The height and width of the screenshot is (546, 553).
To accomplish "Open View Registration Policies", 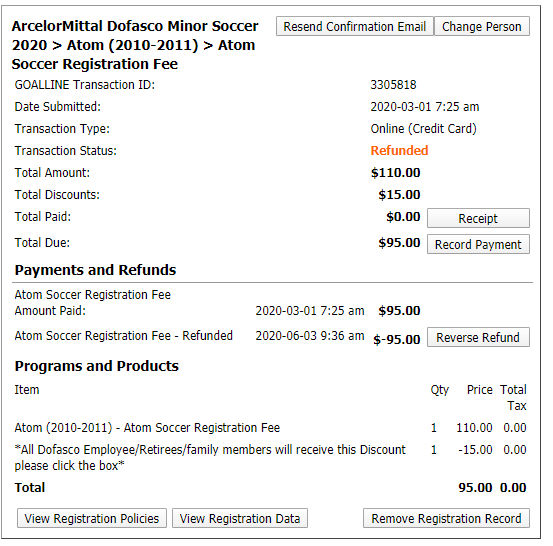I will 92,518.
